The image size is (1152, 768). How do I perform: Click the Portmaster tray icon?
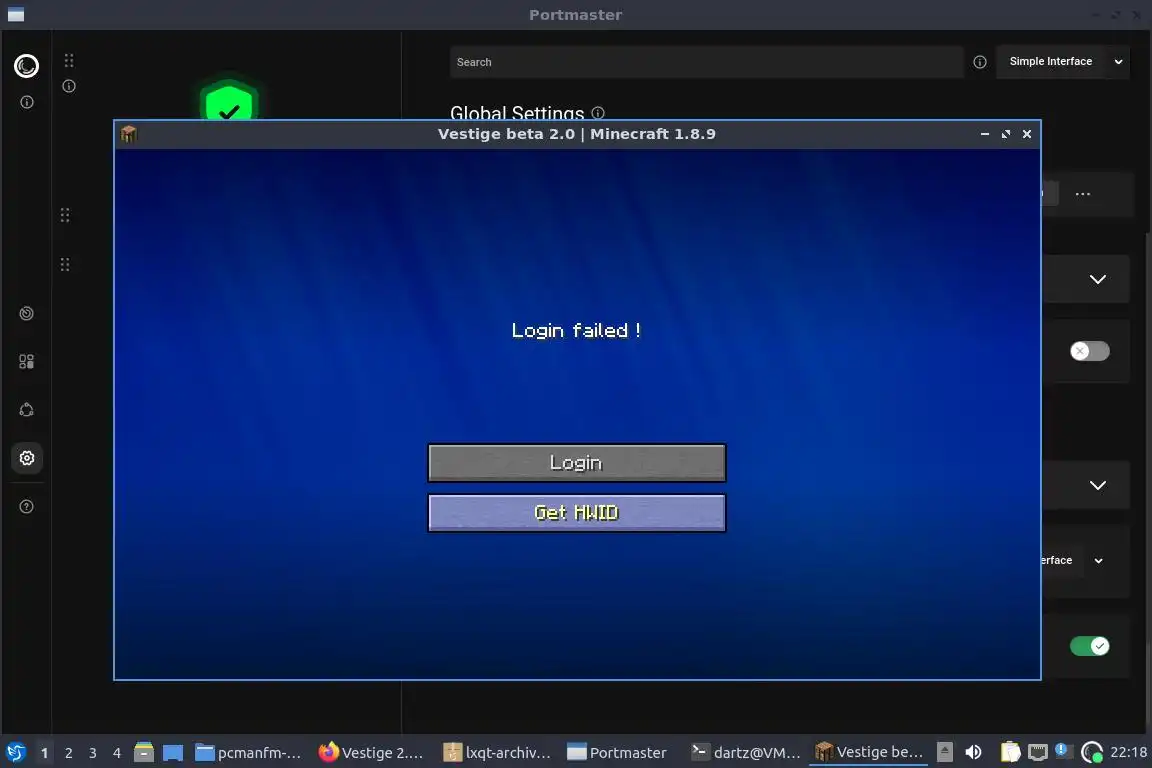1092,752
